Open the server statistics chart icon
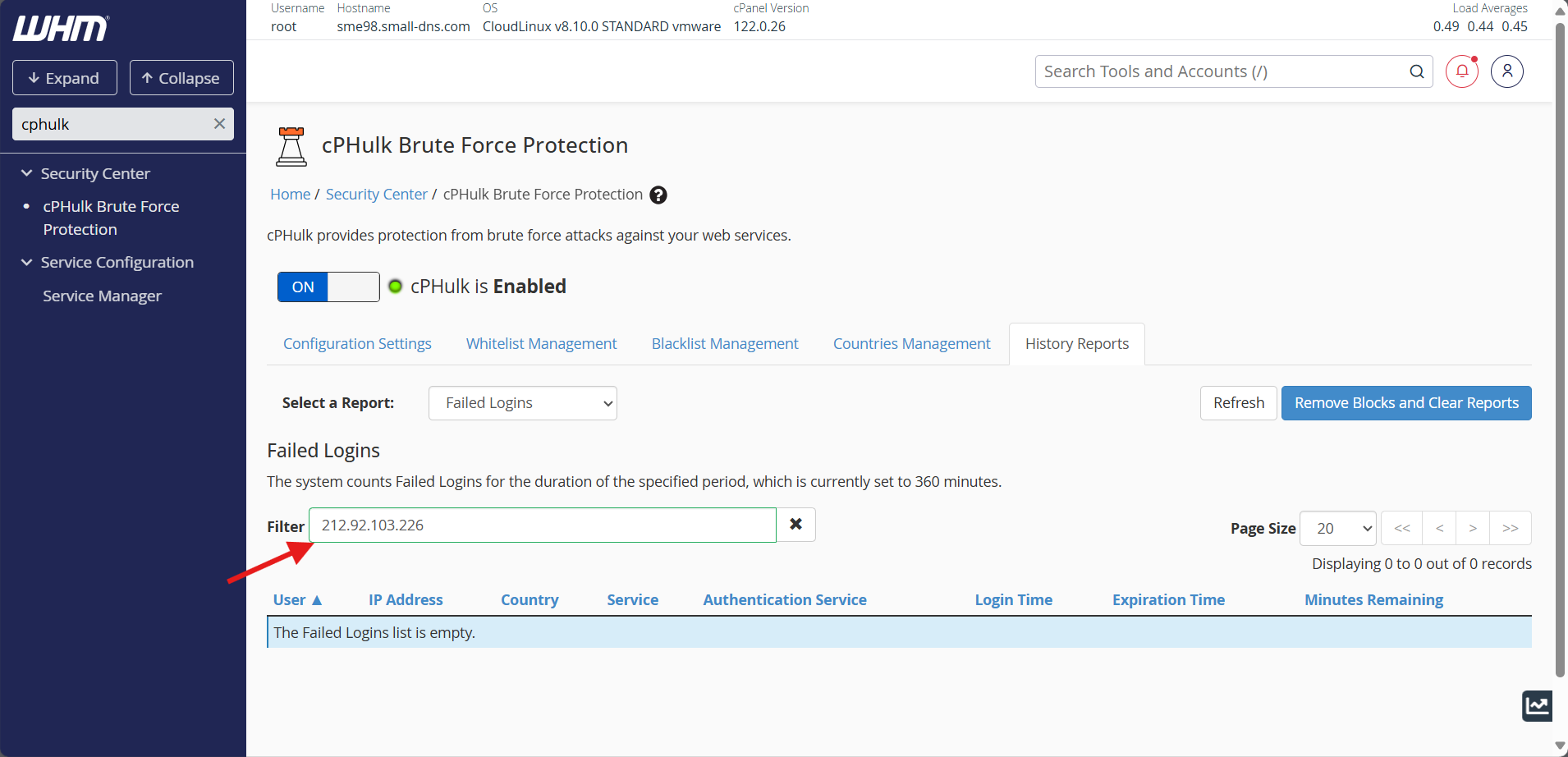The width and height of the screenshot is (1568, 757). [x=1537, y=706]
